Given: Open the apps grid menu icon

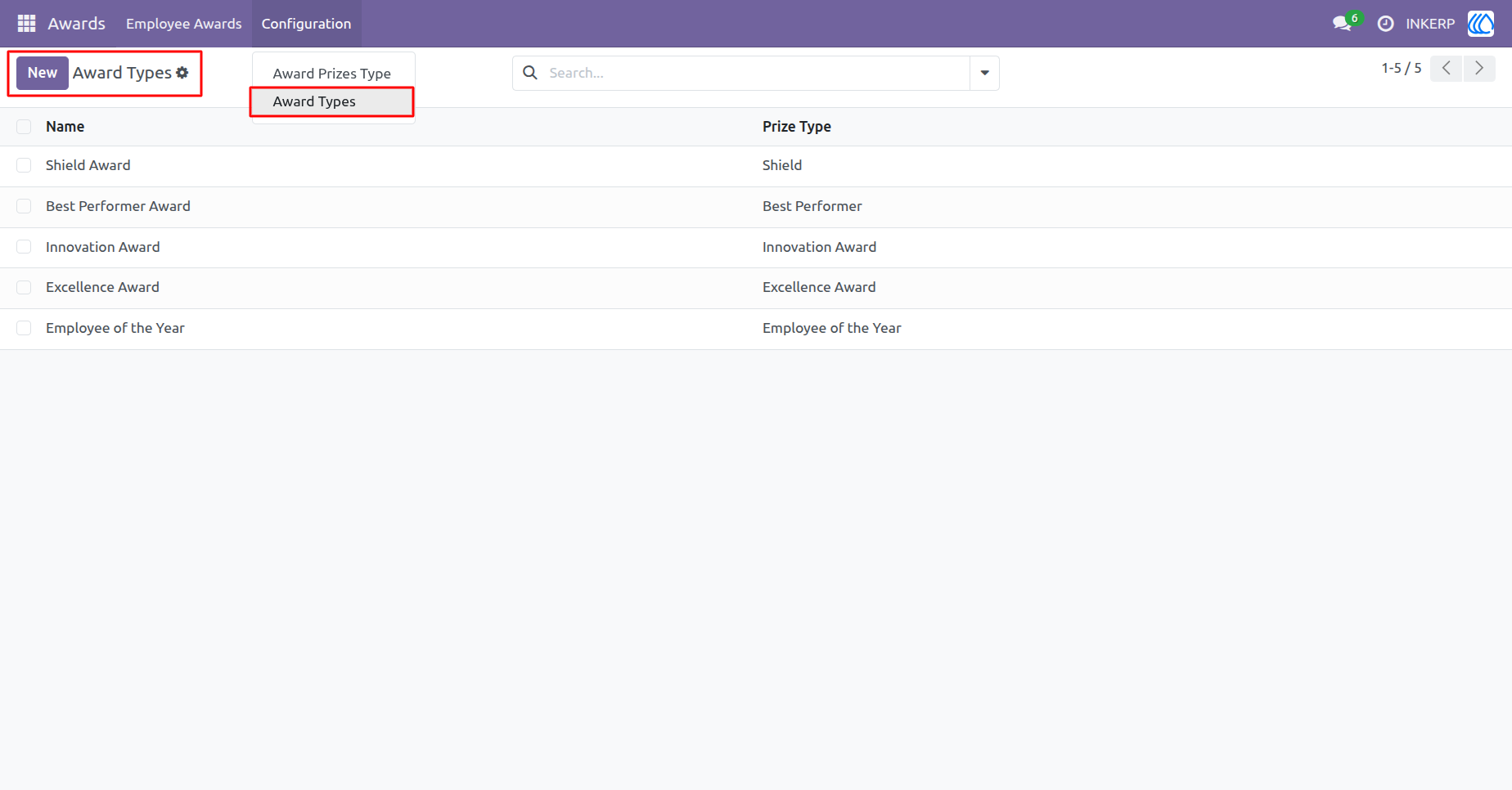Looking at the screenshot, I should (26, 24).
